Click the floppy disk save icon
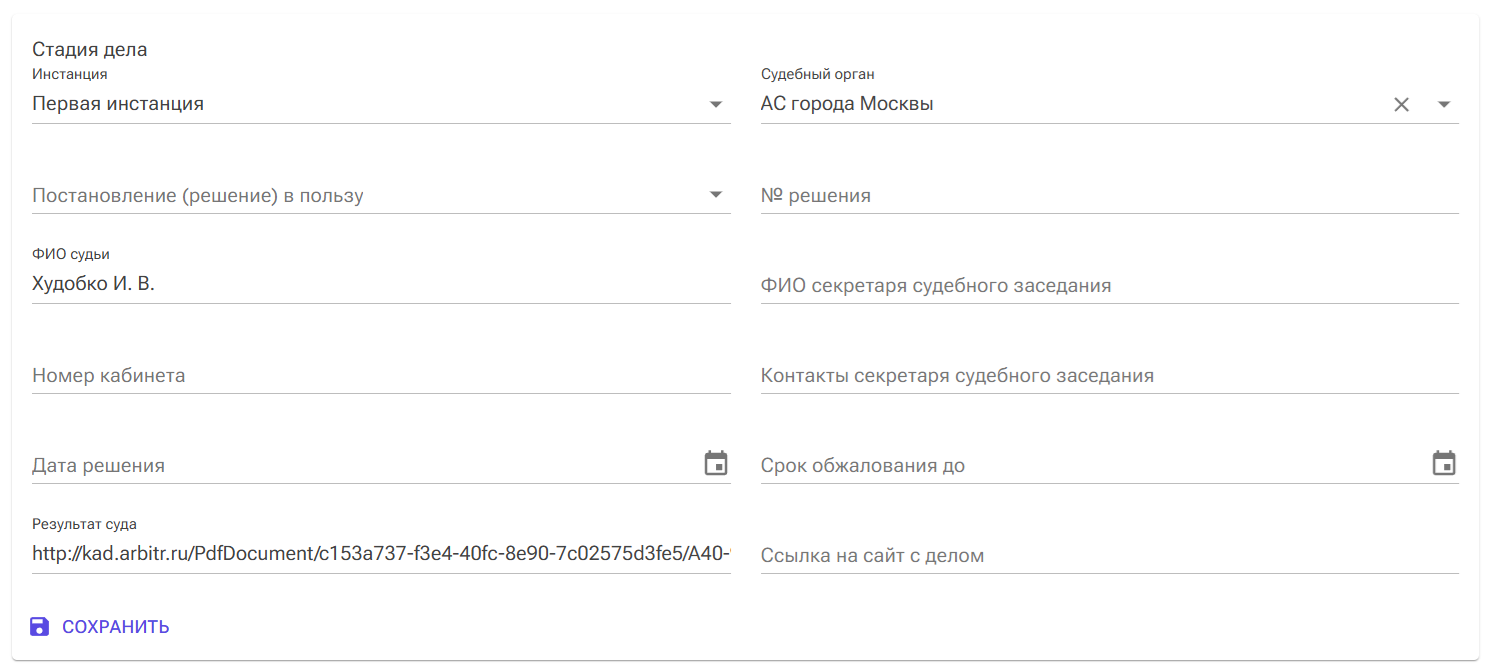 [39, 627]
